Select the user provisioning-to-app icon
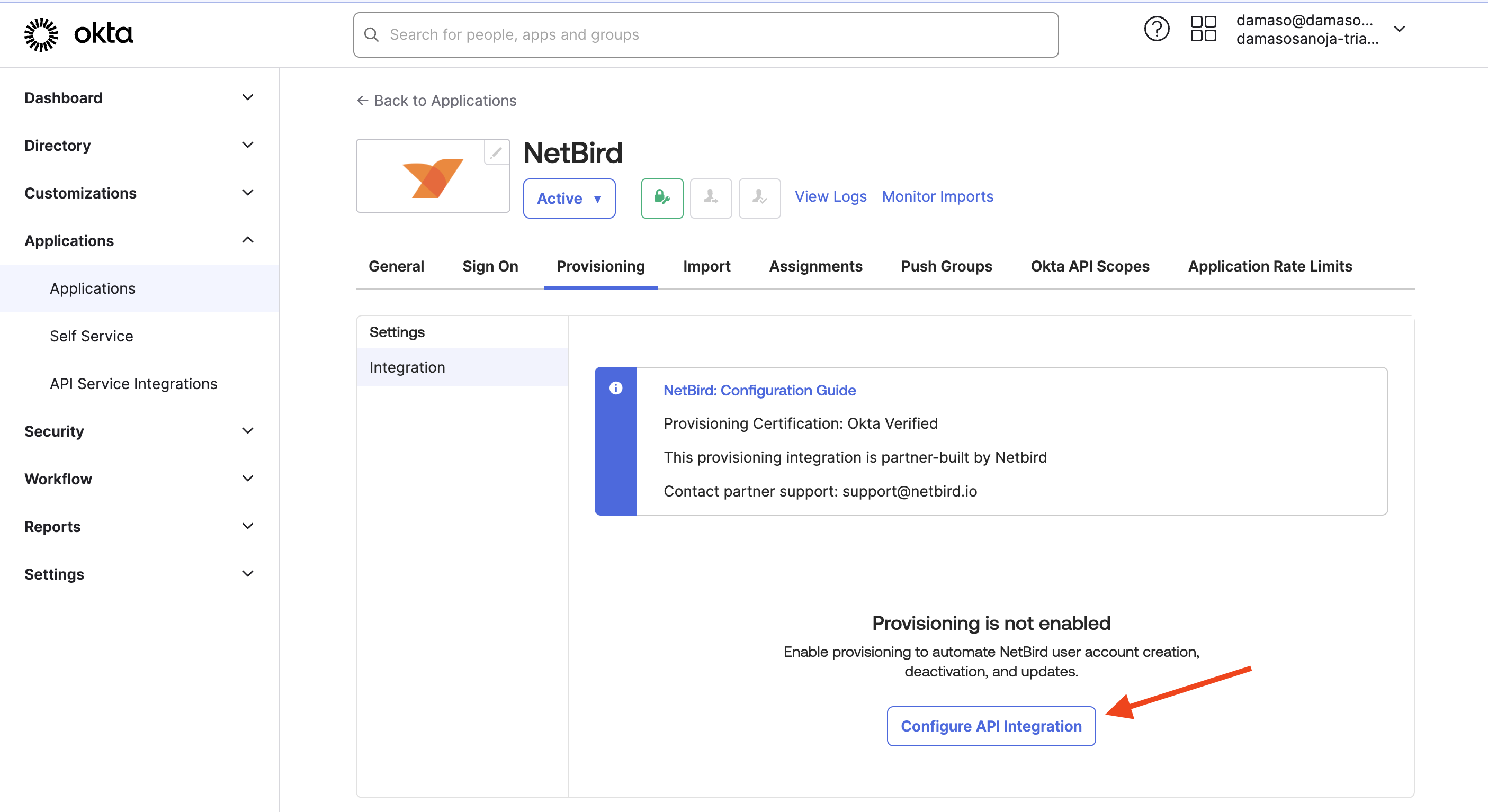 click(711, 198)
